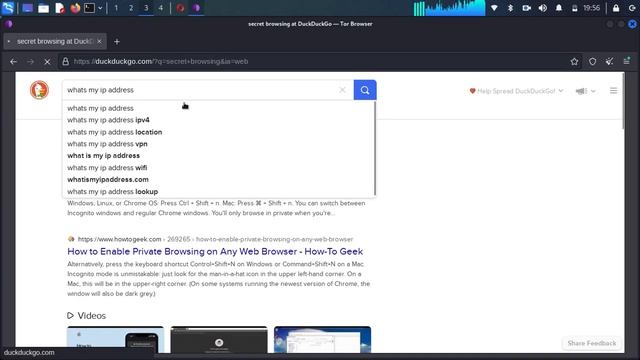Select the Tor Browser taskbar entry
The width and height of the screenshot is (640, 360).
[196, 8]
